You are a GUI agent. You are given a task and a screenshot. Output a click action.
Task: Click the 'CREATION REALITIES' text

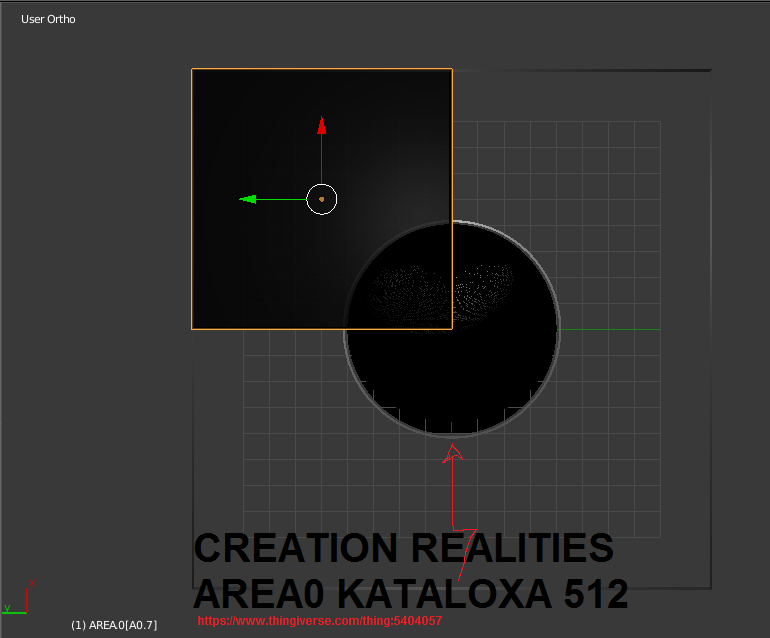pos(404,547)
